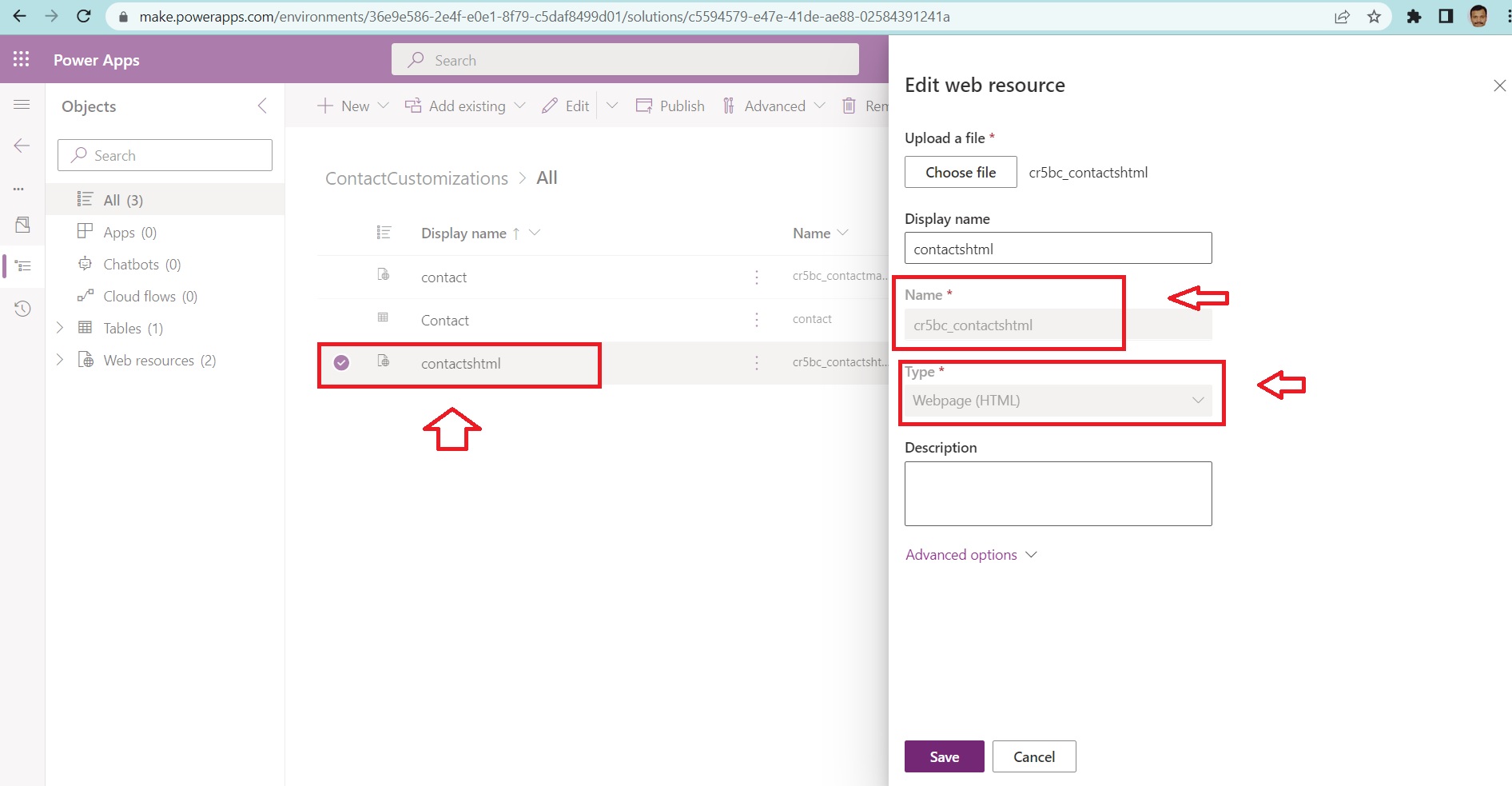Click the Choose file button

tap(960, 172)
